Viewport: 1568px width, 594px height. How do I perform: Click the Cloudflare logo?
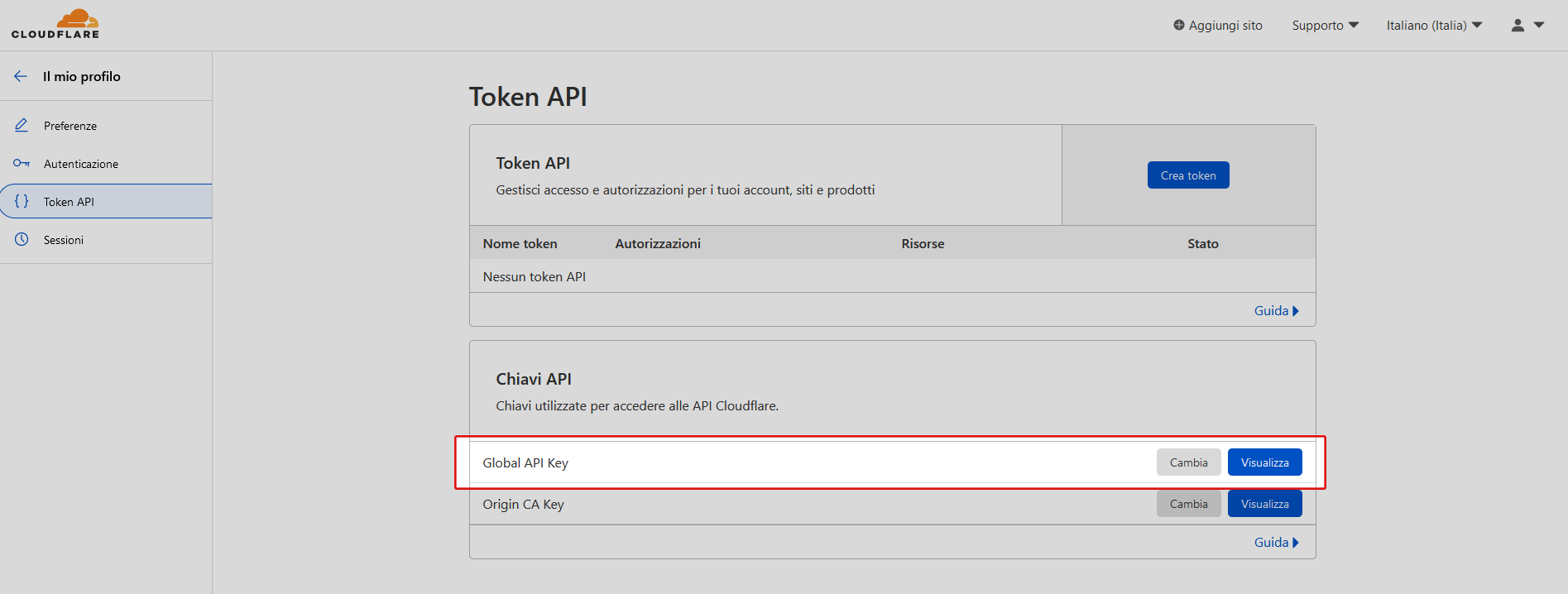[55, 24]
